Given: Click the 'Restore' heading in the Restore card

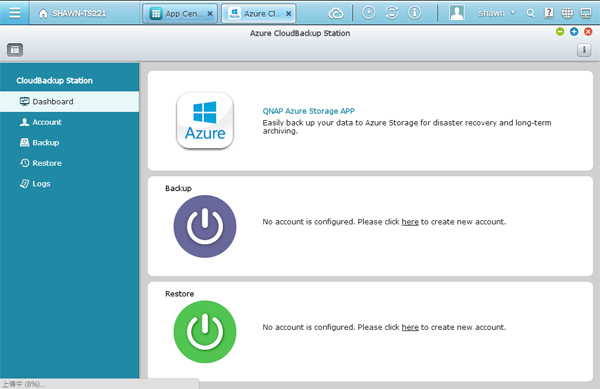Looking at the screenshot, I should coord(179,294).
